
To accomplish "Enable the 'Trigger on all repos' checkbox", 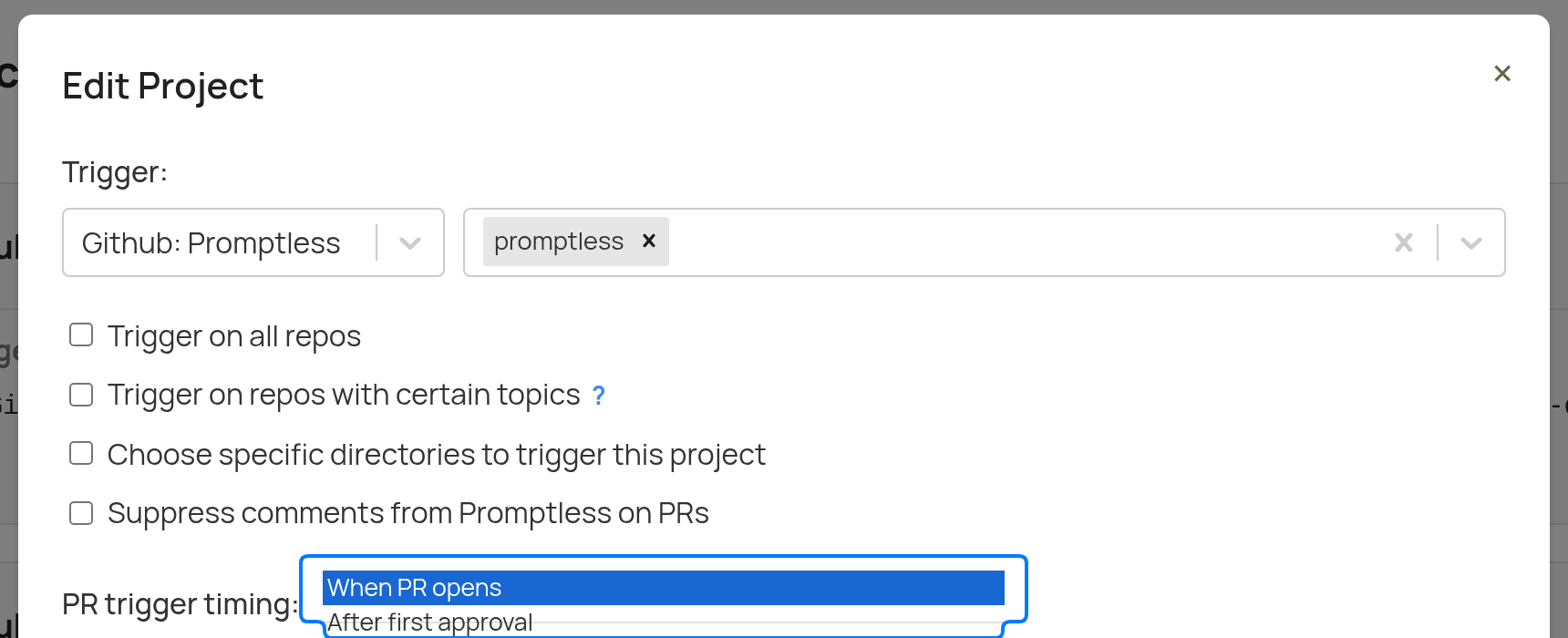I will tap(80, 334).
